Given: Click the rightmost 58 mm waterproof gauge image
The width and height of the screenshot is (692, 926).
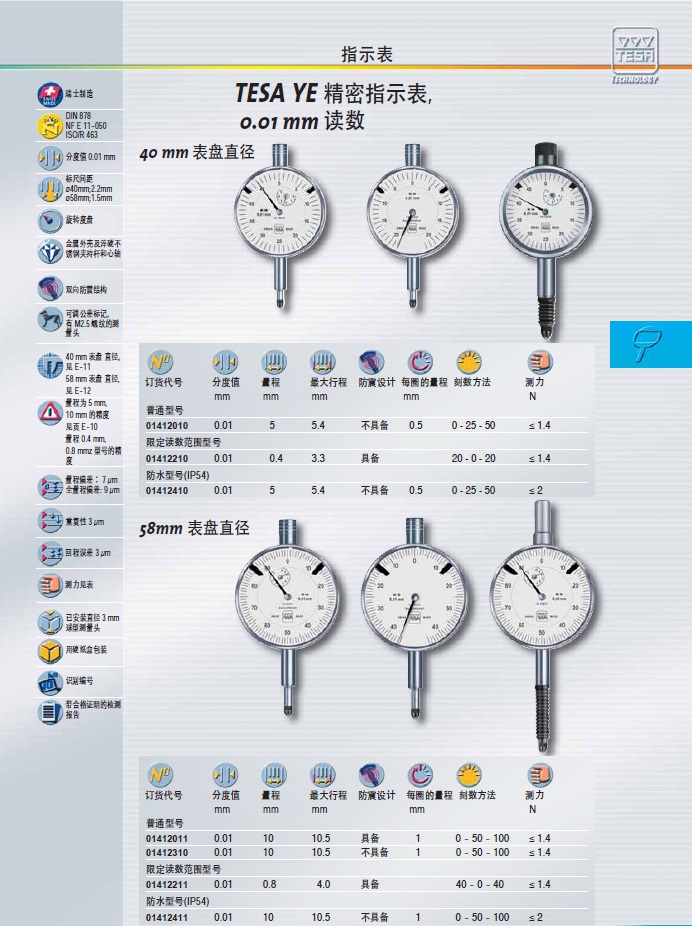Looking at the screenshot, I should [x=542, y=627].
